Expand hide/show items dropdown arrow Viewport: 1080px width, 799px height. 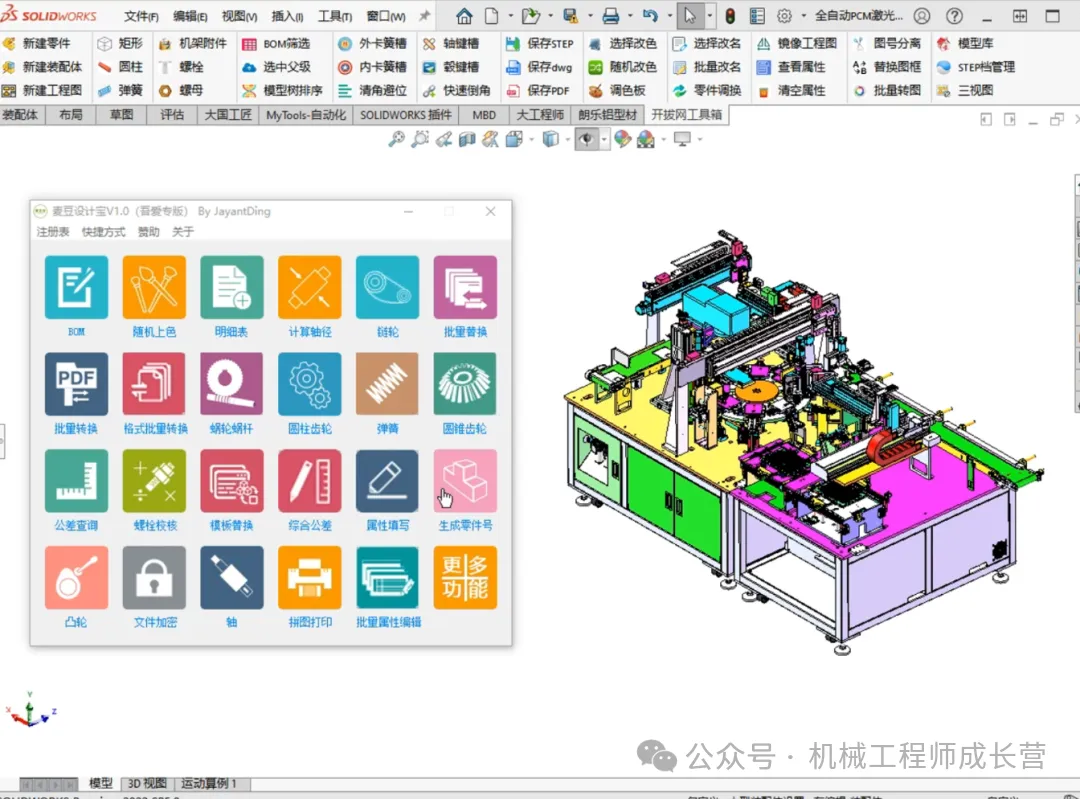coord(604,140)
